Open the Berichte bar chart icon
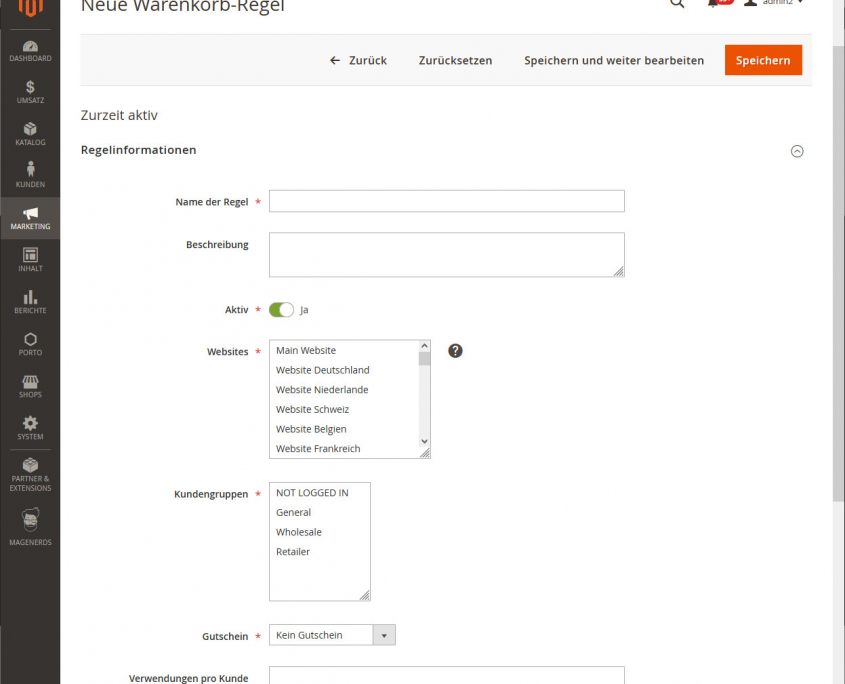The height and width of the screenshot is (684, 845). coord(30,298)
